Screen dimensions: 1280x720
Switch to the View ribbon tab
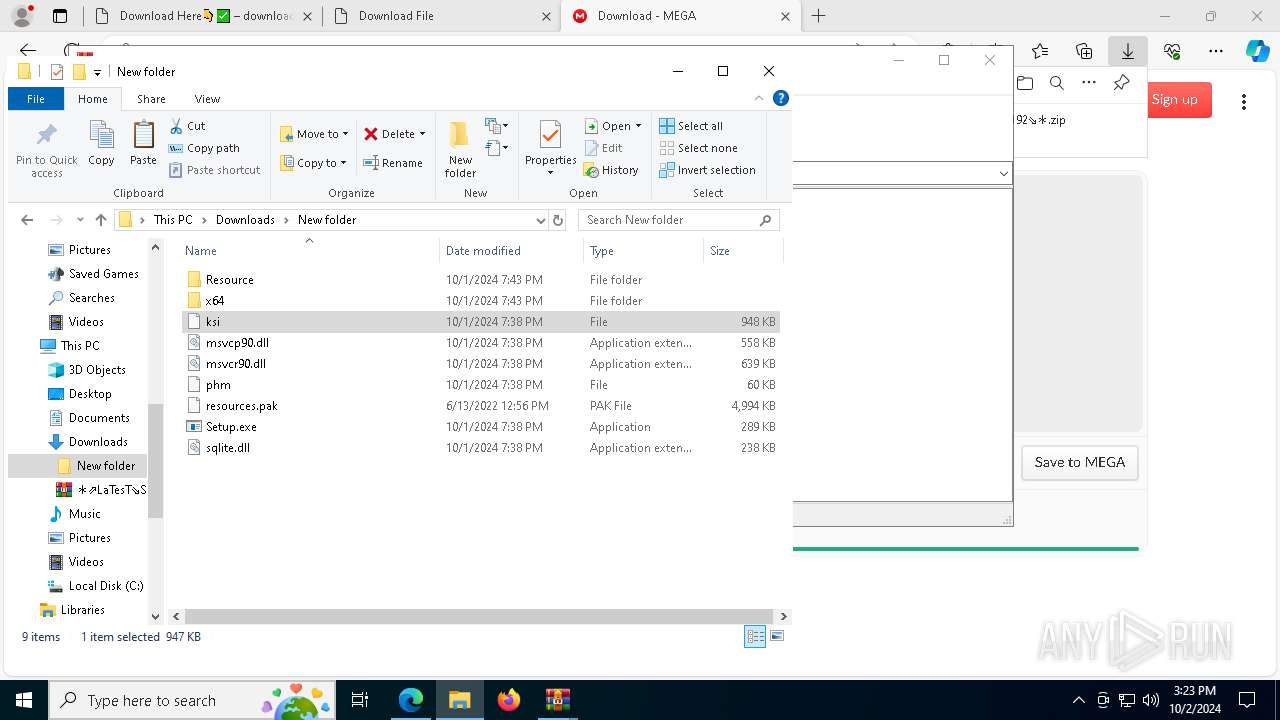207,99
